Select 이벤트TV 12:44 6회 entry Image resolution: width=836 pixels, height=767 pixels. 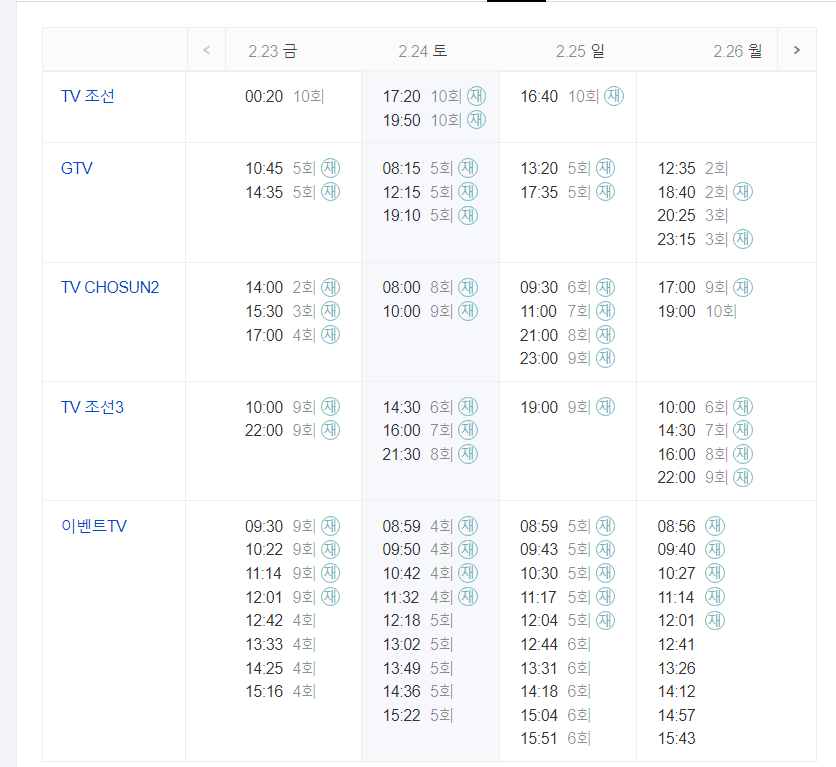click(x=556, y=644)
